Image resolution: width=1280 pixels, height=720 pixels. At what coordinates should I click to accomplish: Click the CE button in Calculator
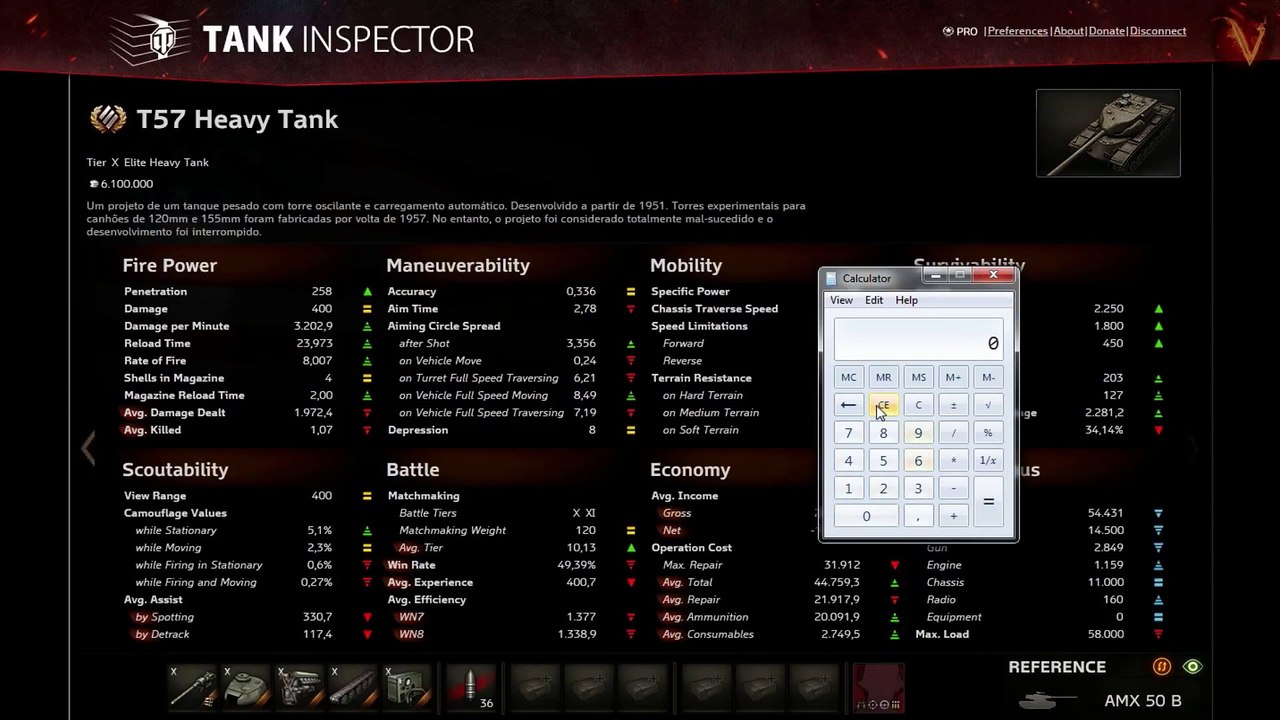click(883, 405)
